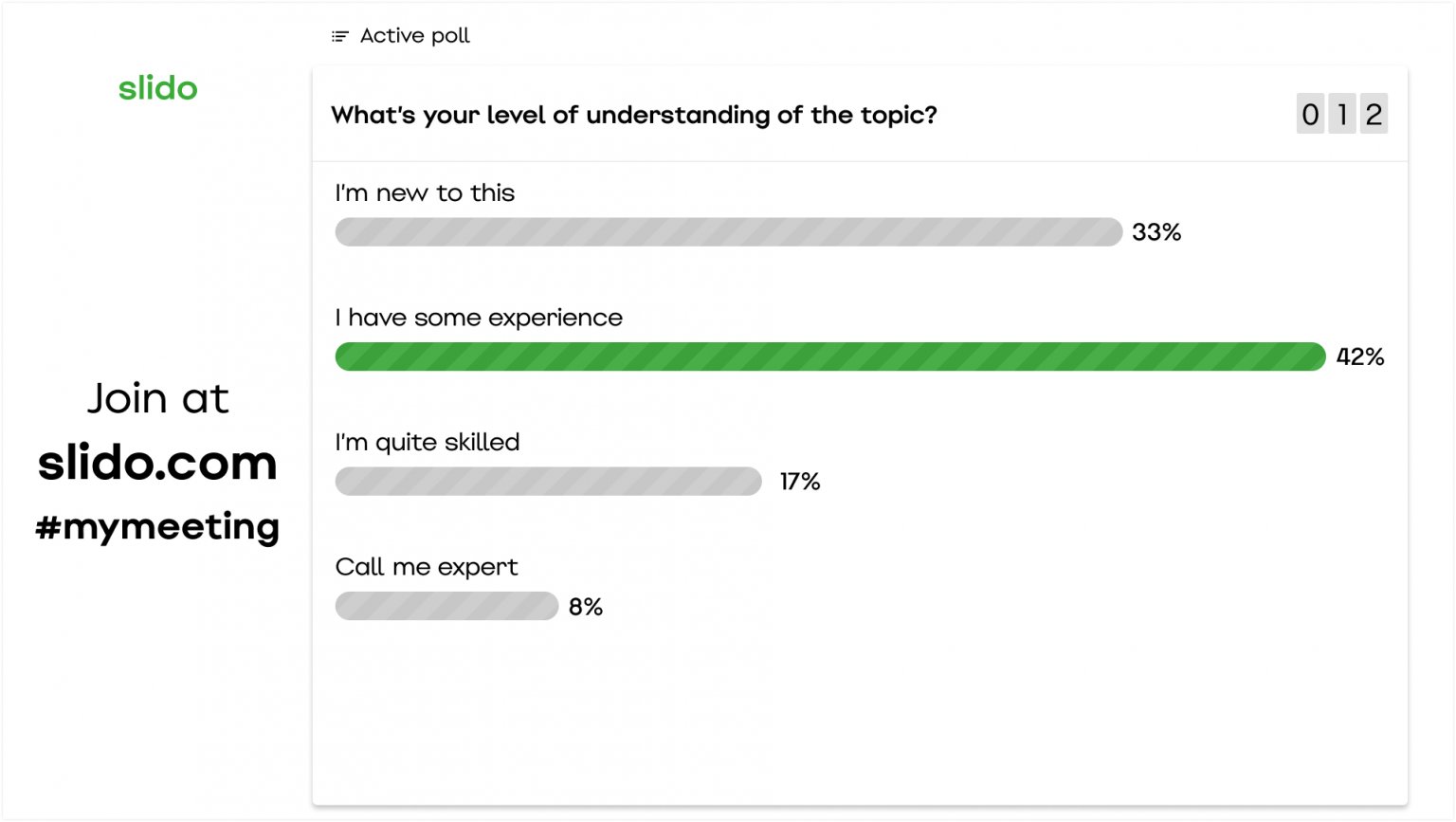Click the "Join at" text
The image size is (1456, 822).
pos(157,398)
